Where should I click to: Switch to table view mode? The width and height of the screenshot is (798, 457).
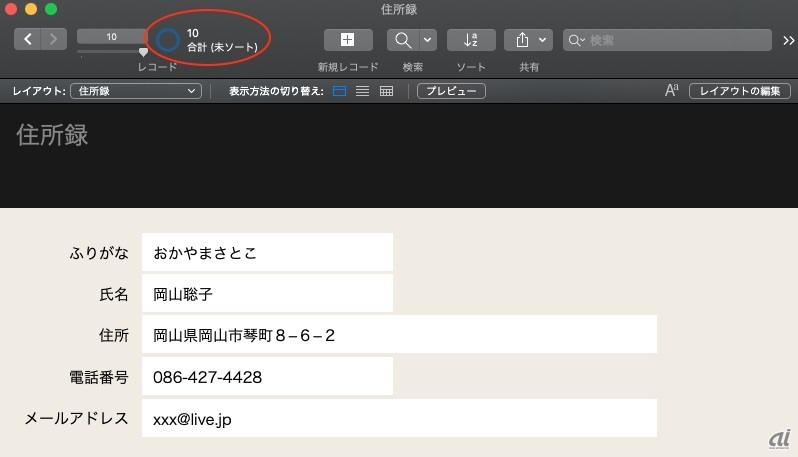click(386, 91)
